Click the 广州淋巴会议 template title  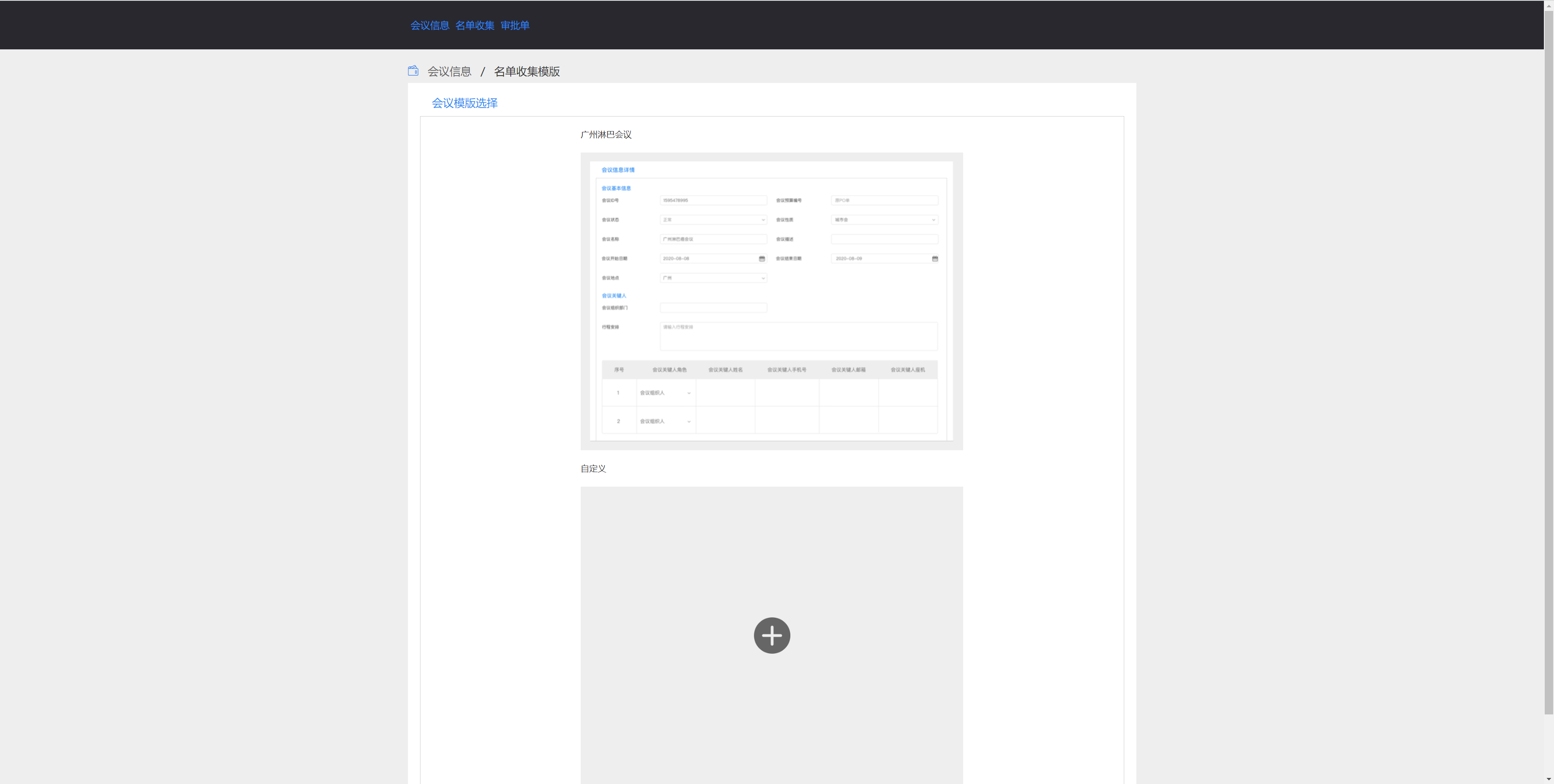[x=606, y=134]
